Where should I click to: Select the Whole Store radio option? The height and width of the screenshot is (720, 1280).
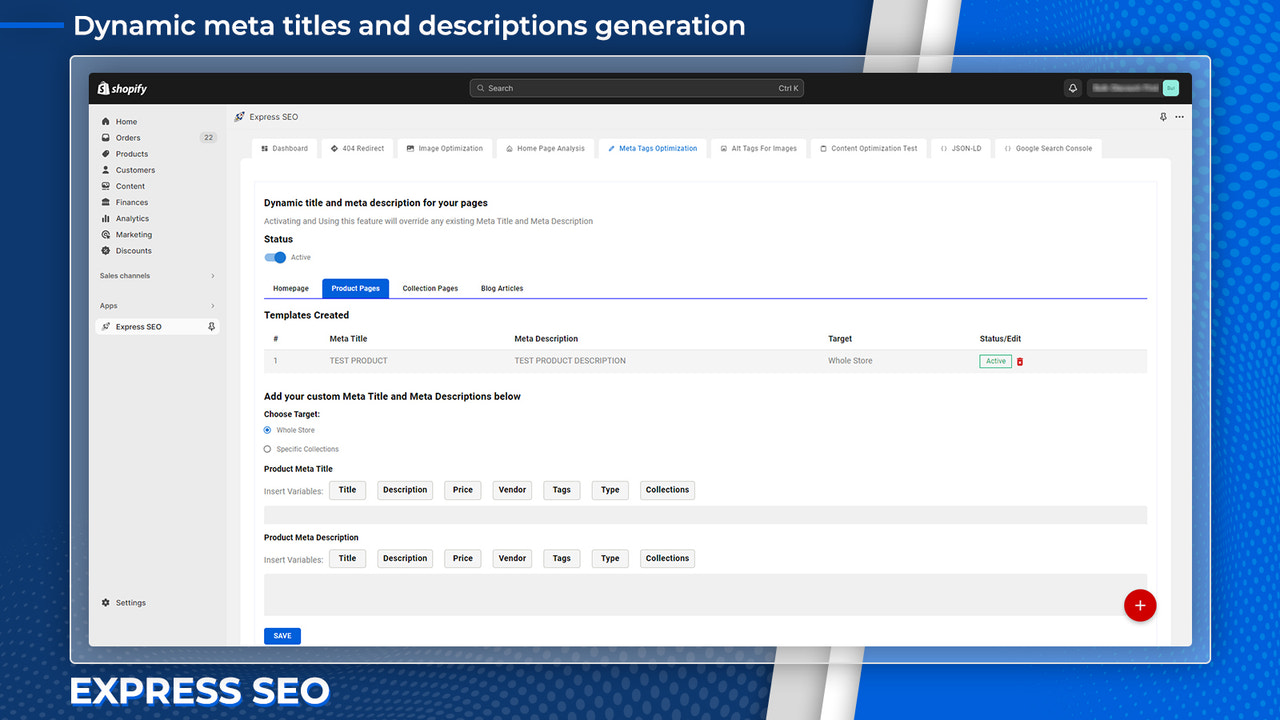click(267, 430)
